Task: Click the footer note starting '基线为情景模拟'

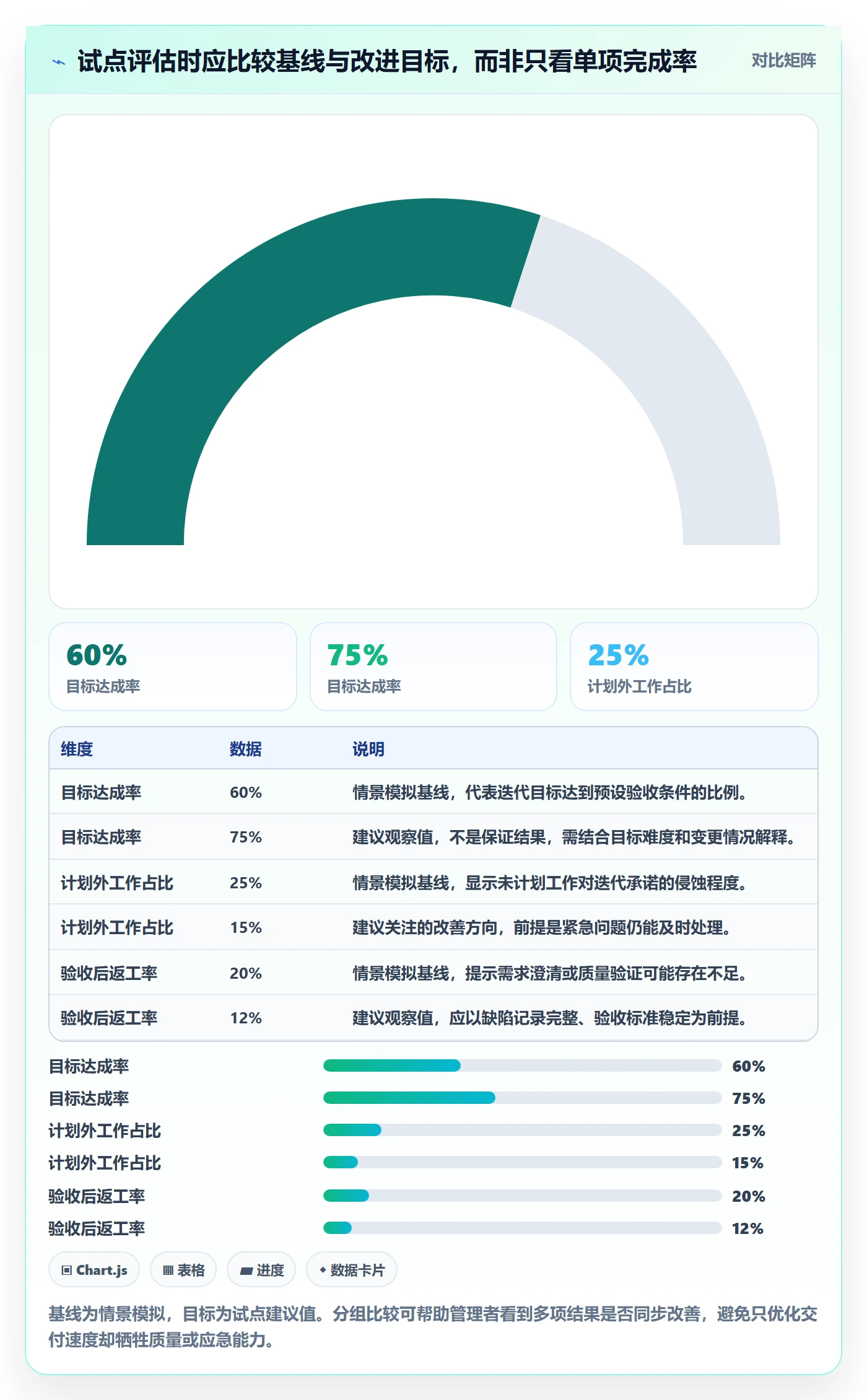Action: point(433,1327)
